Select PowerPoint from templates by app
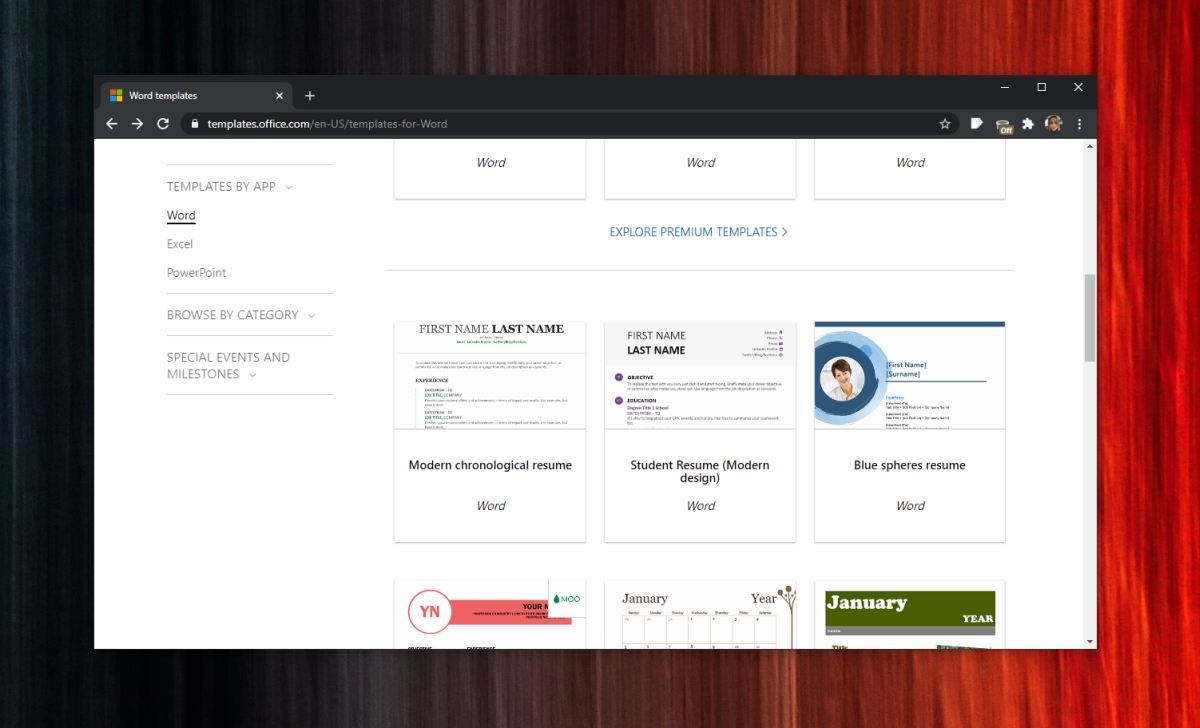Screen dimensions: 1200x728 point(196,272)
